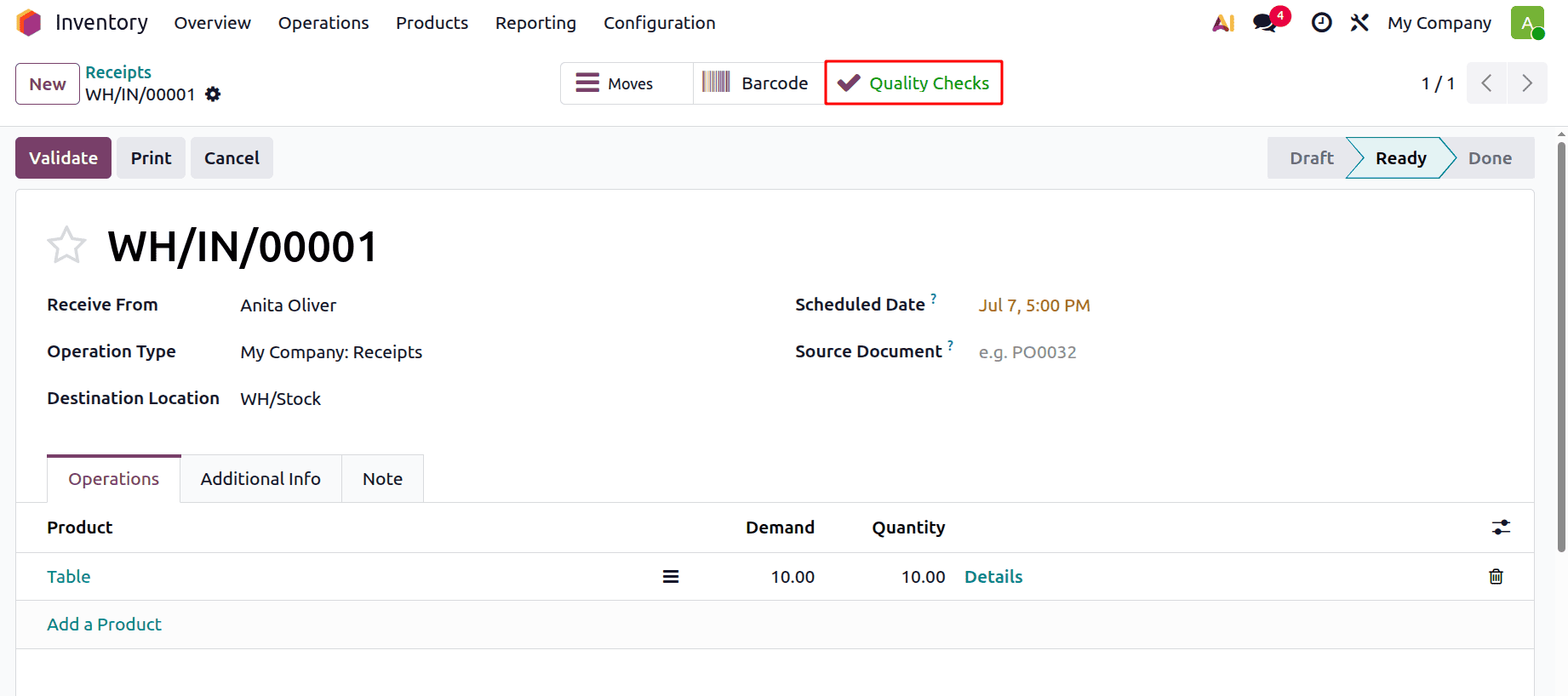This screenshot has height=696, width=1568.
Task: Open the activities clock icon
Action: pos(1321,23)
